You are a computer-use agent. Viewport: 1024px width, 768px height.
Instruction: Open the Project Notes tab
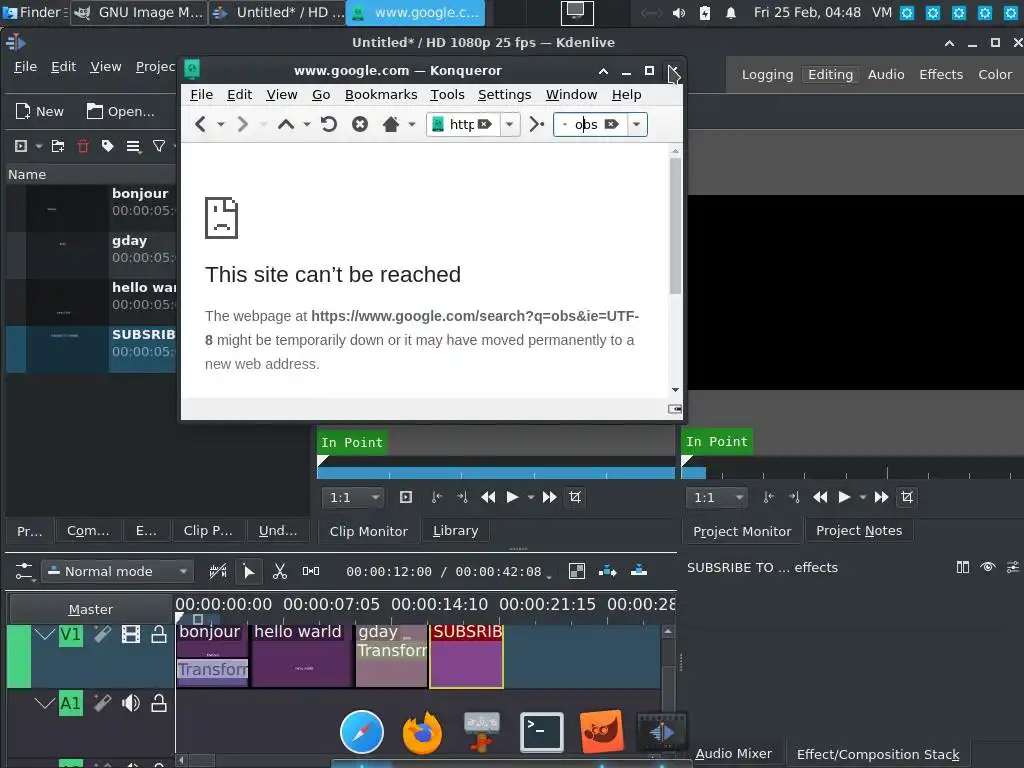pos(859,531)
